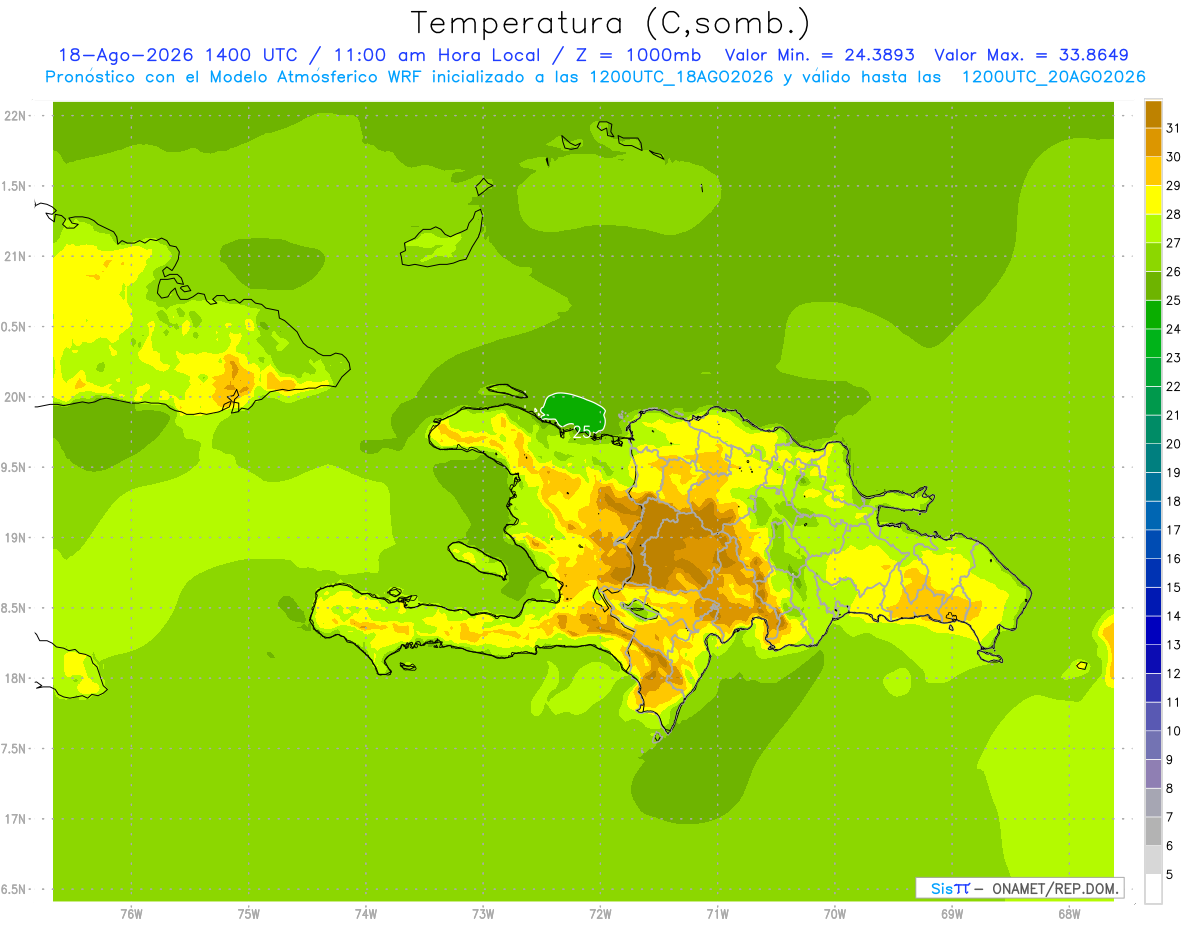
Task: Click the '6.5N' latitude axis label
Action: pos(15,890)
